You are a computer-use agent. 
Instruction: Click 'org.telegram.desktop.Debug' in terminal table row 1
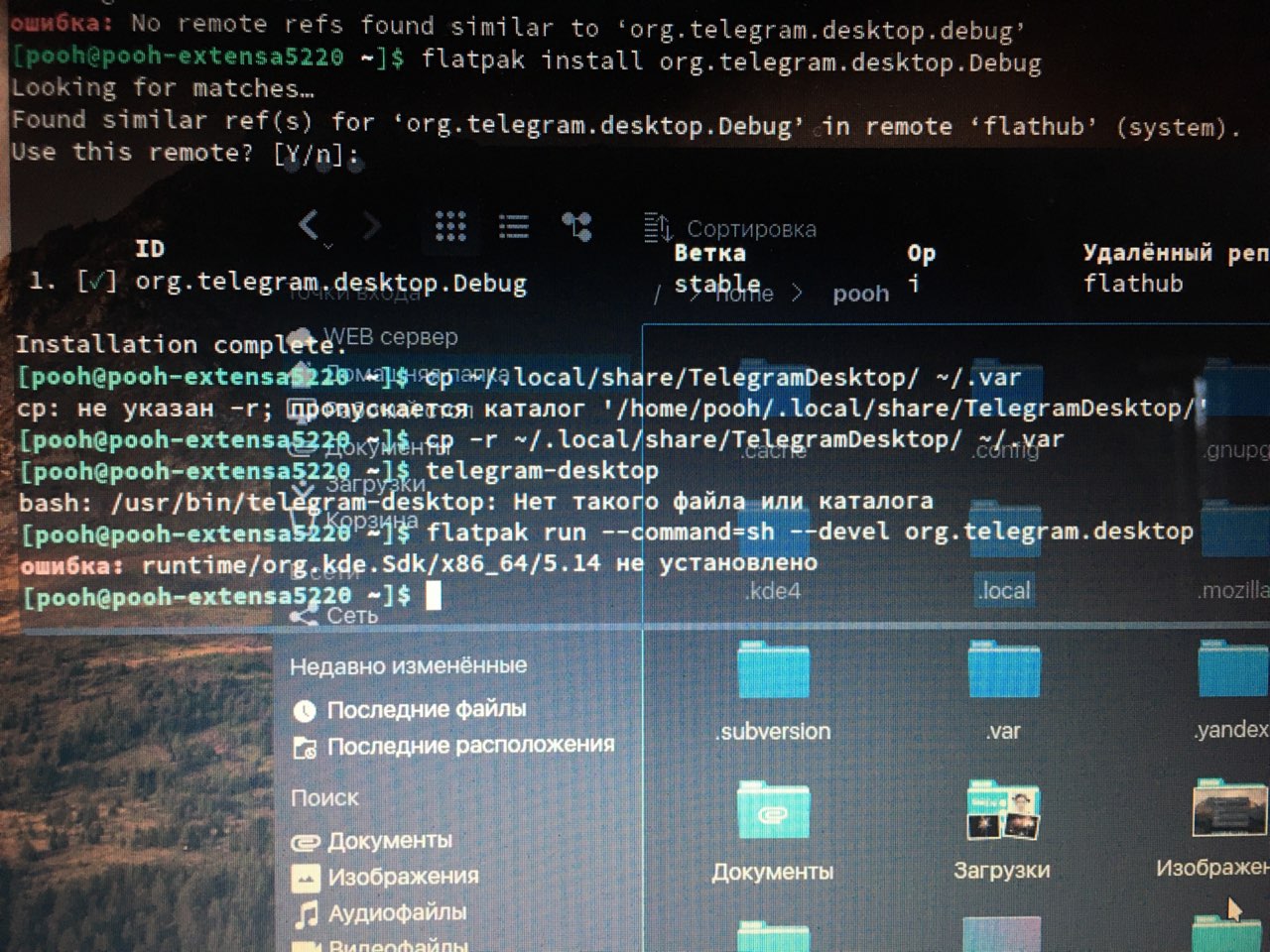[330, 283]
